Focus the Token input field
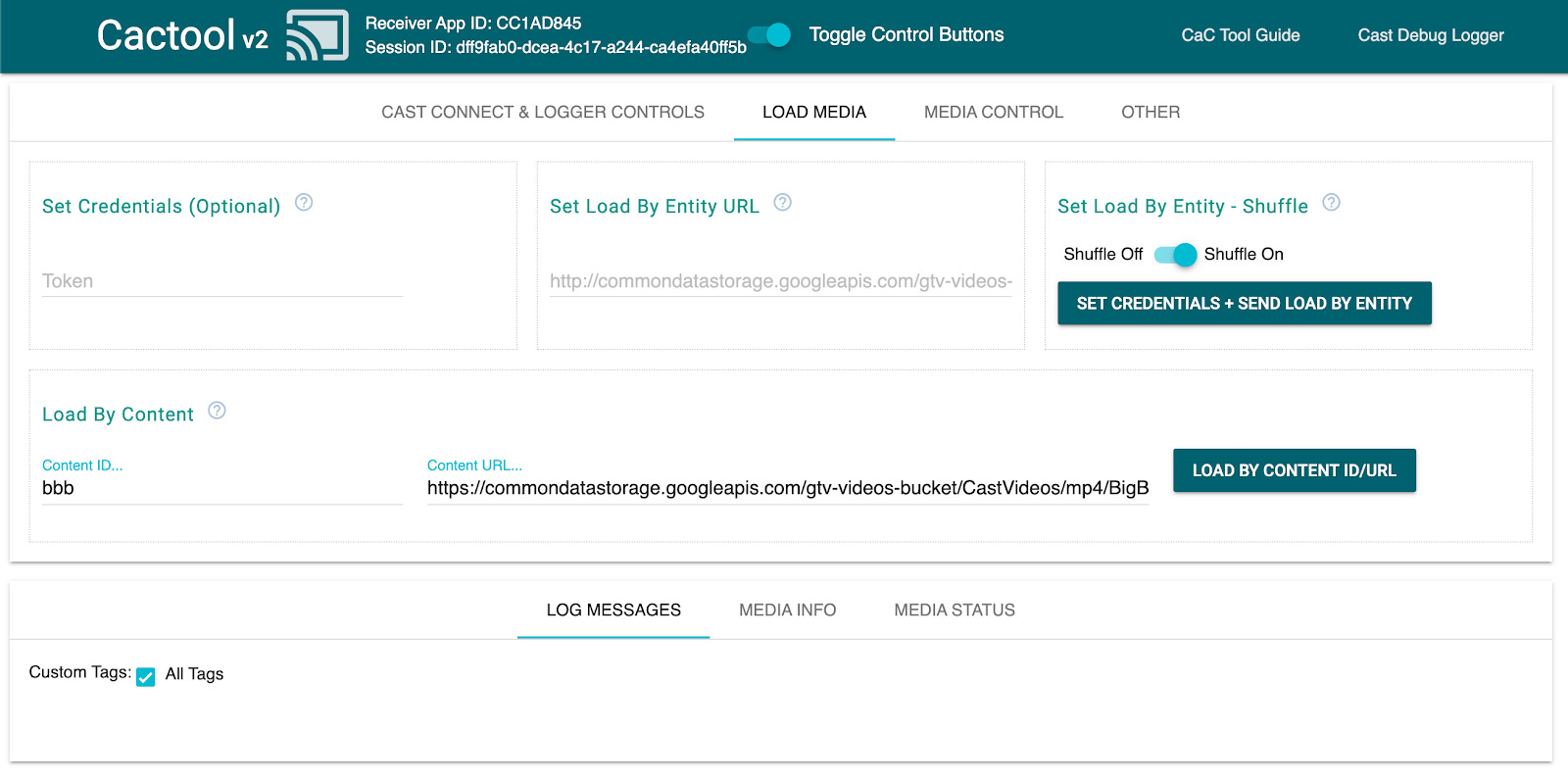 pyautogui.click(x=222, y=281)
